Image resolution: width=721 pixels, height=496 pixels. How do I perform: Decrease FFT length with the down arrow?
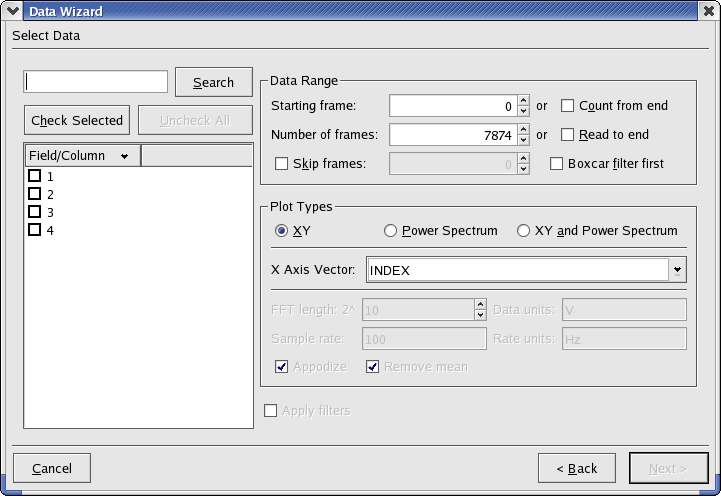click(480, 315)
